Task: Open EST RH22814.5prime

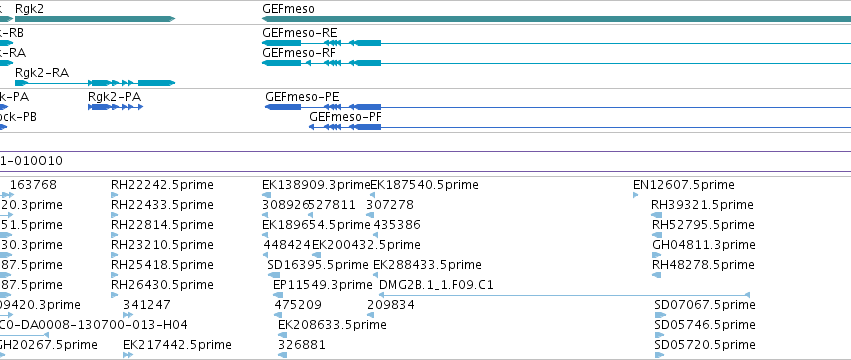Action: click(x=162, y=225)
